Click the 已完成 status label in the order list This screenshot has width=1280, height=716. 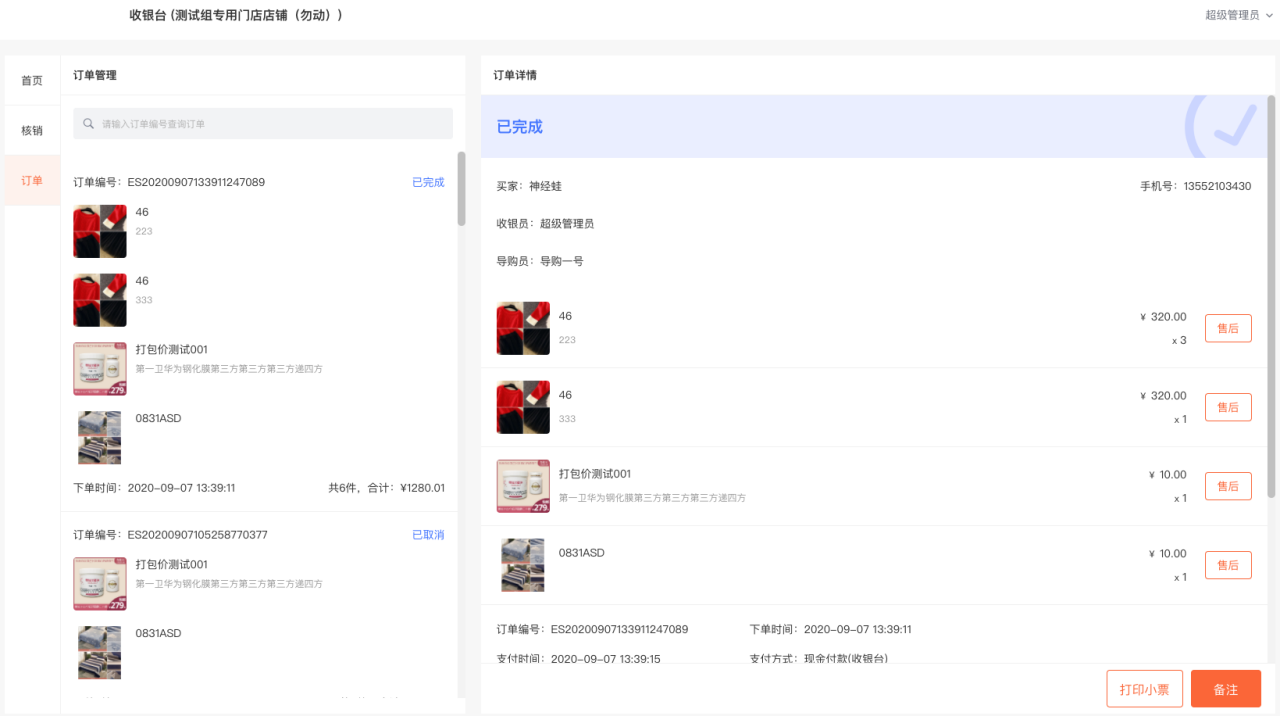click(428, 182)
